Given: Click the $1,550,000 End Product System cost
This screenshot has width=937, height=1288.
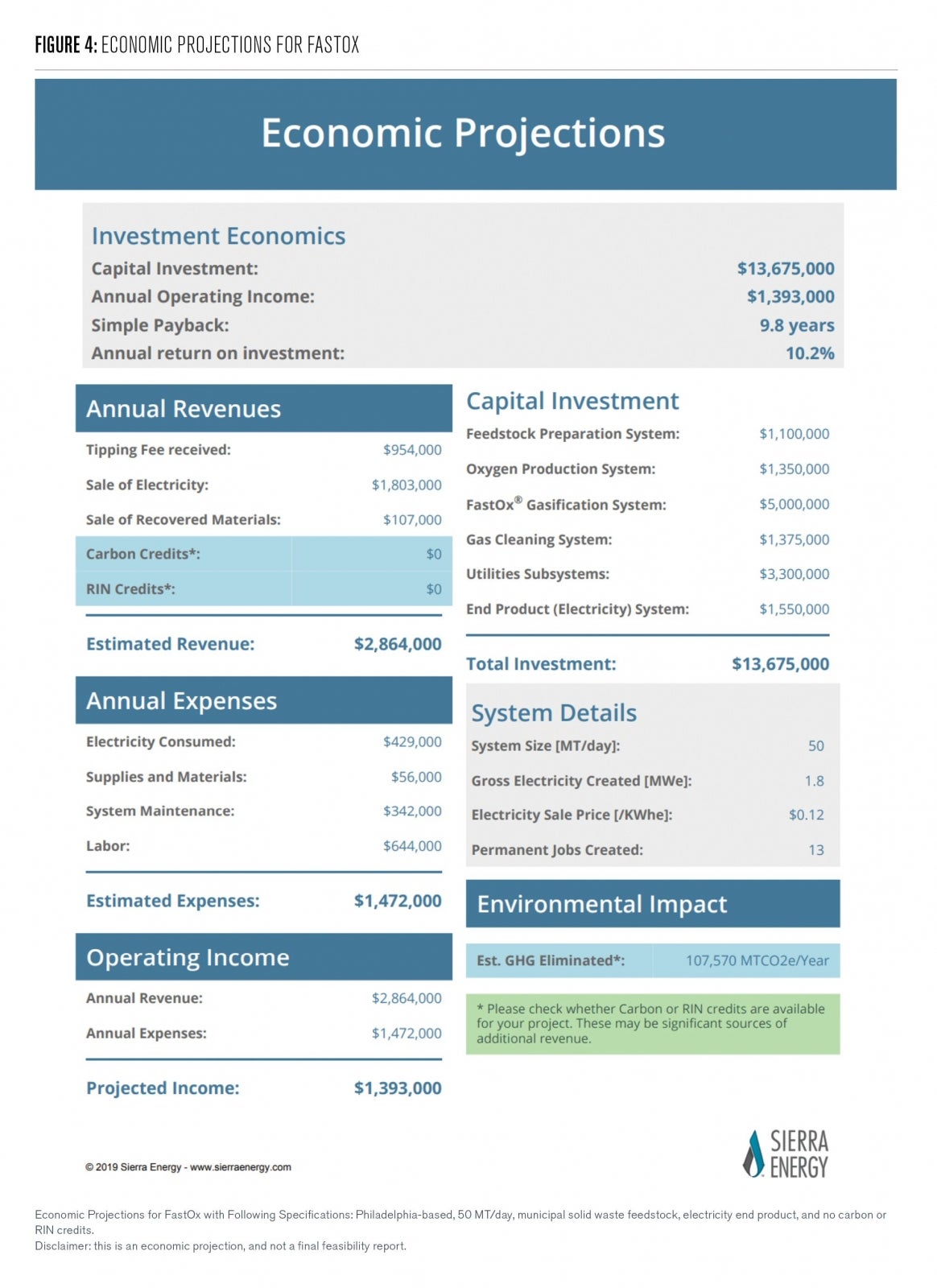Looking at the screenshot, I should click(x=795, y=609).
